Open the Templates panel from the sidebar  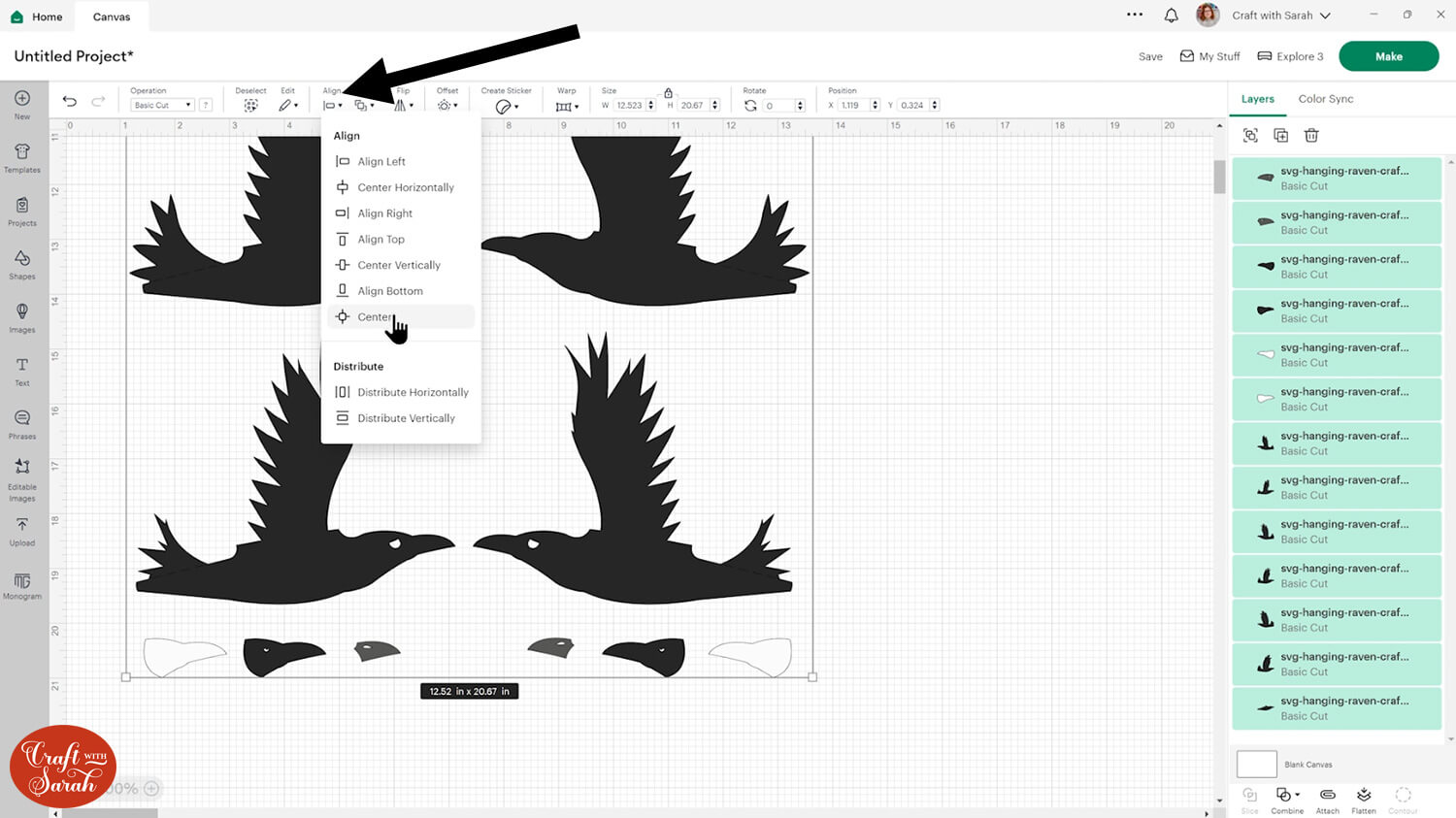point(22,157)
